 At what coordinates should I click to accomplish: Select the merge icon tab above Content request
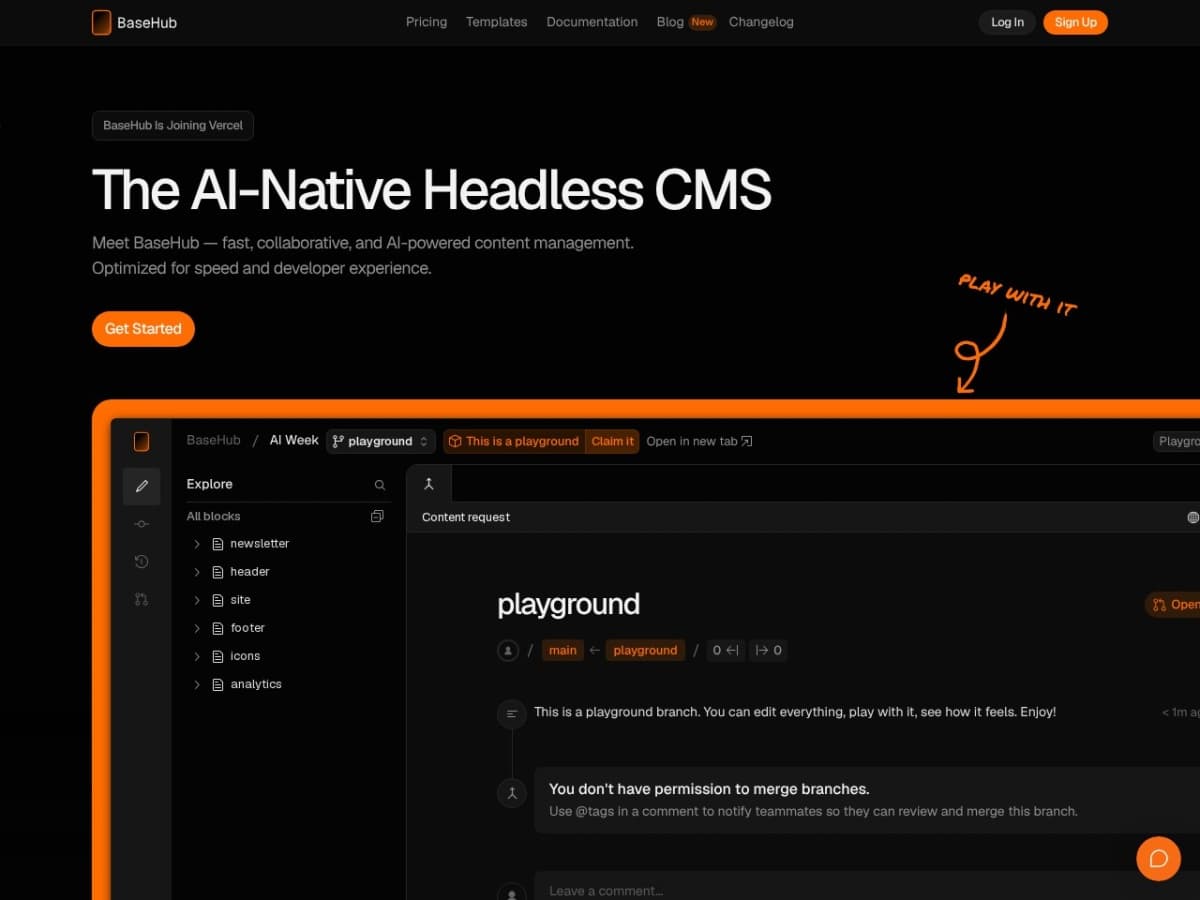coord(429,484)
